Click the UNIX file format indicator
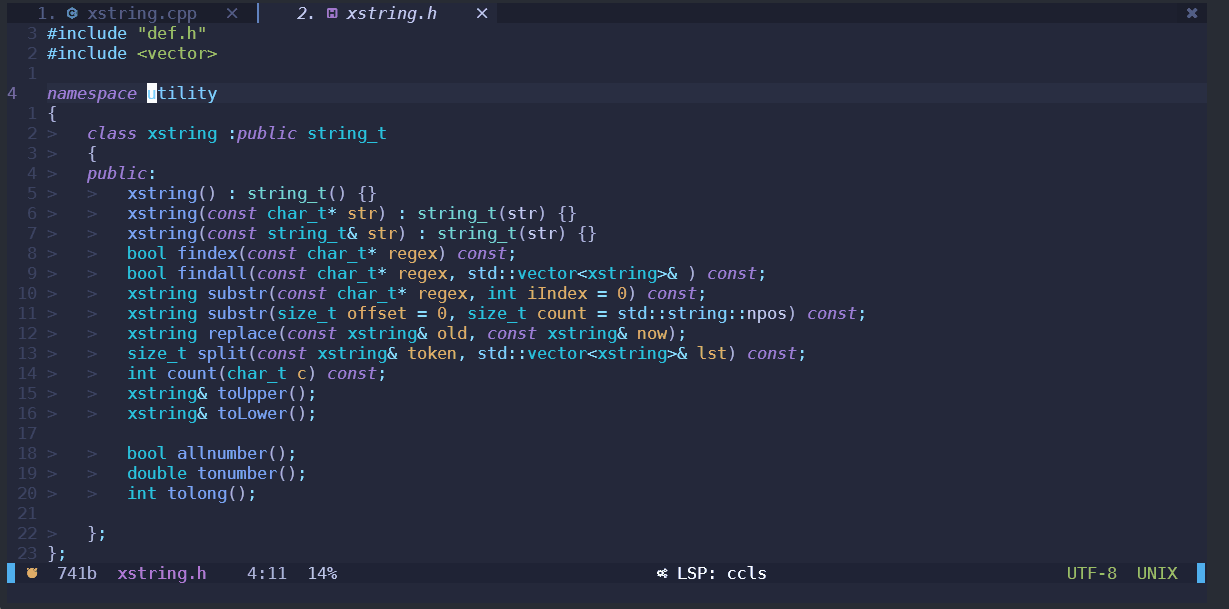This screenshot has height=609, width=1229. click(x=1157, y=573)
